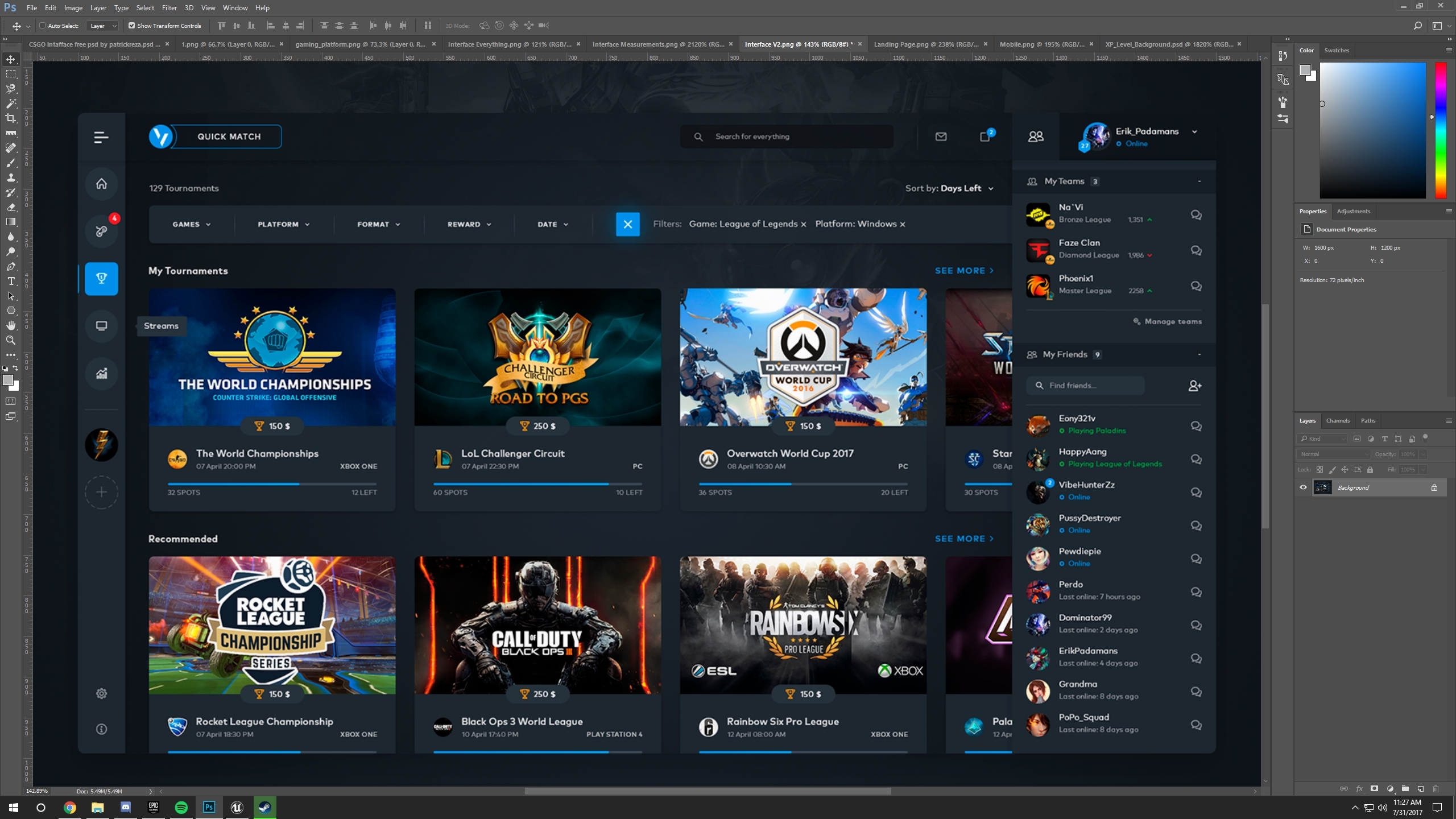Screen dimensions: 1456x819
Task: Toggle the smart object layer filter
Action: pyautogui.click(x=1412, y=439)
